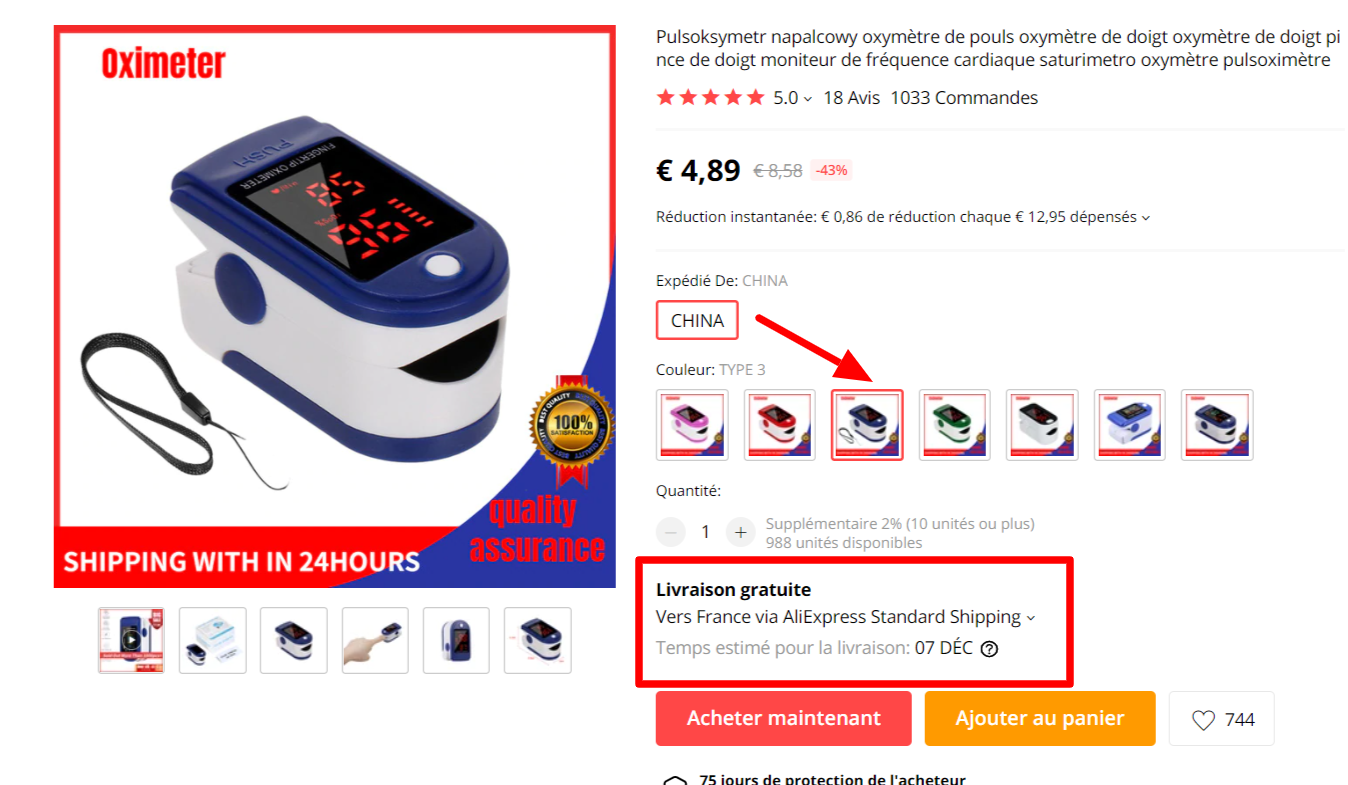Screen dimensions: 1348x785
Task: Click the Acheter maintenant button
Action: coord(784,719)
